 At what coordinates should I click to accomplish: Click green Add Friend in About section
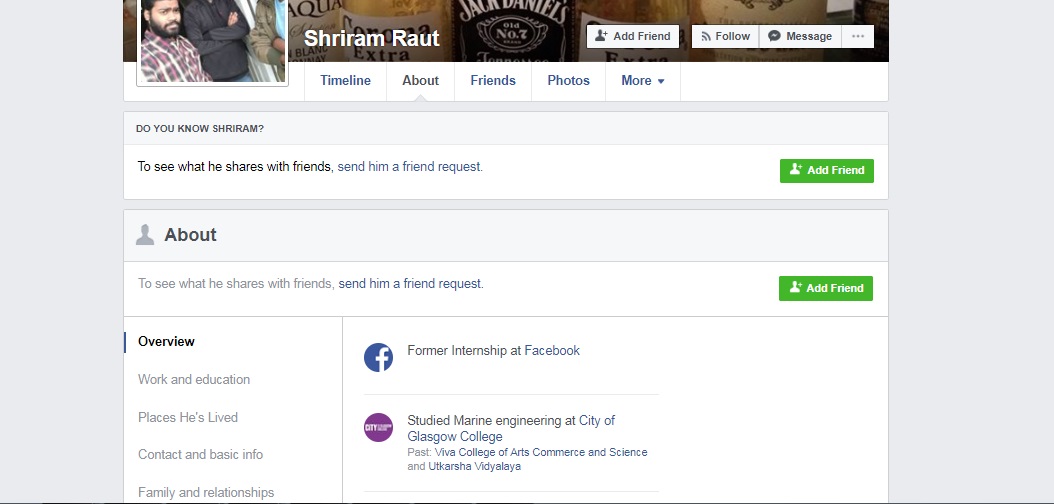(x=825, y=288)
